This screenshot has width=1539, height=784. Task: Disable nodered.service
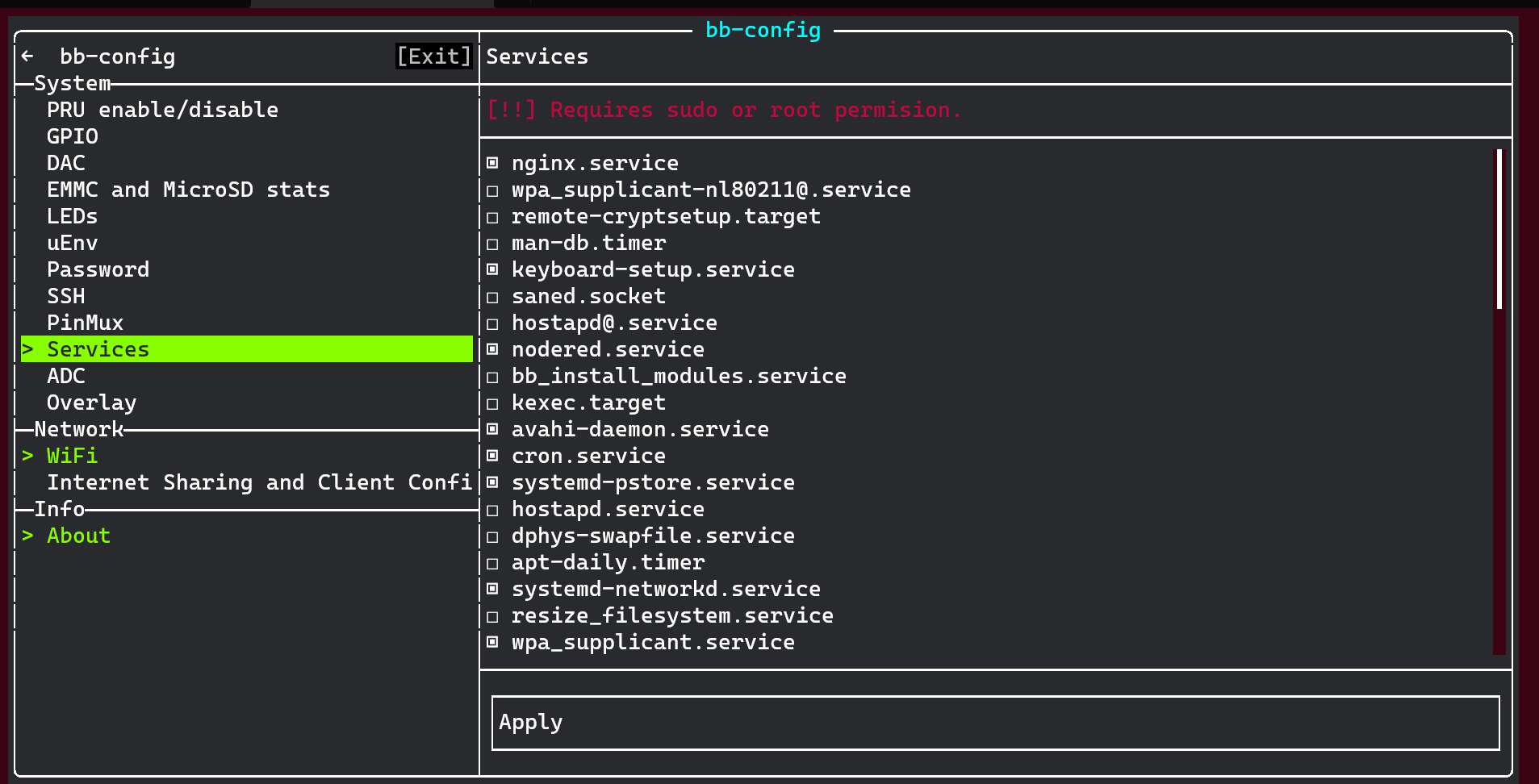[493, 349]
